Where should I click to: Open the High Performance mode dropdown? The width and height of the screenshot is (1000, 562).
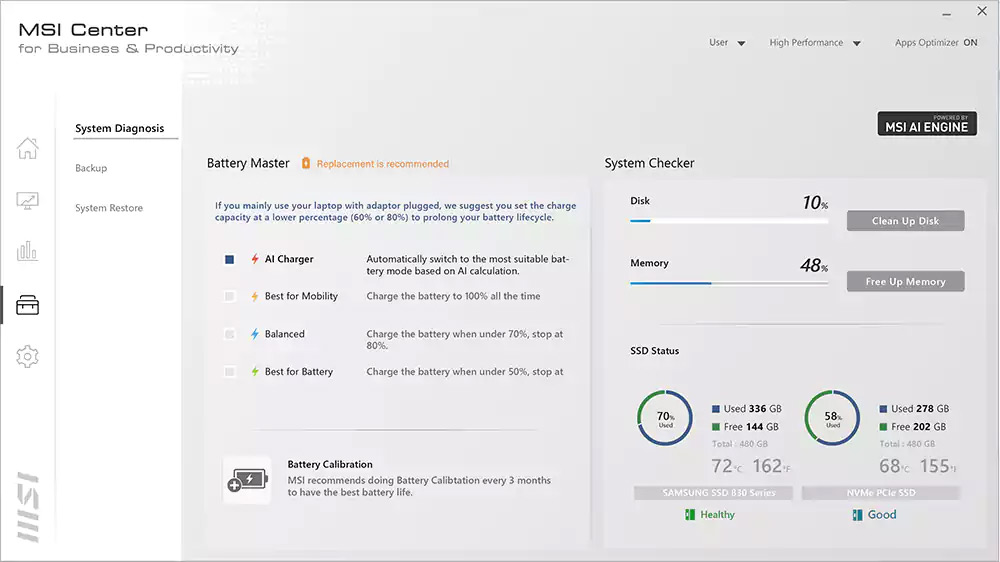[815, 43]
